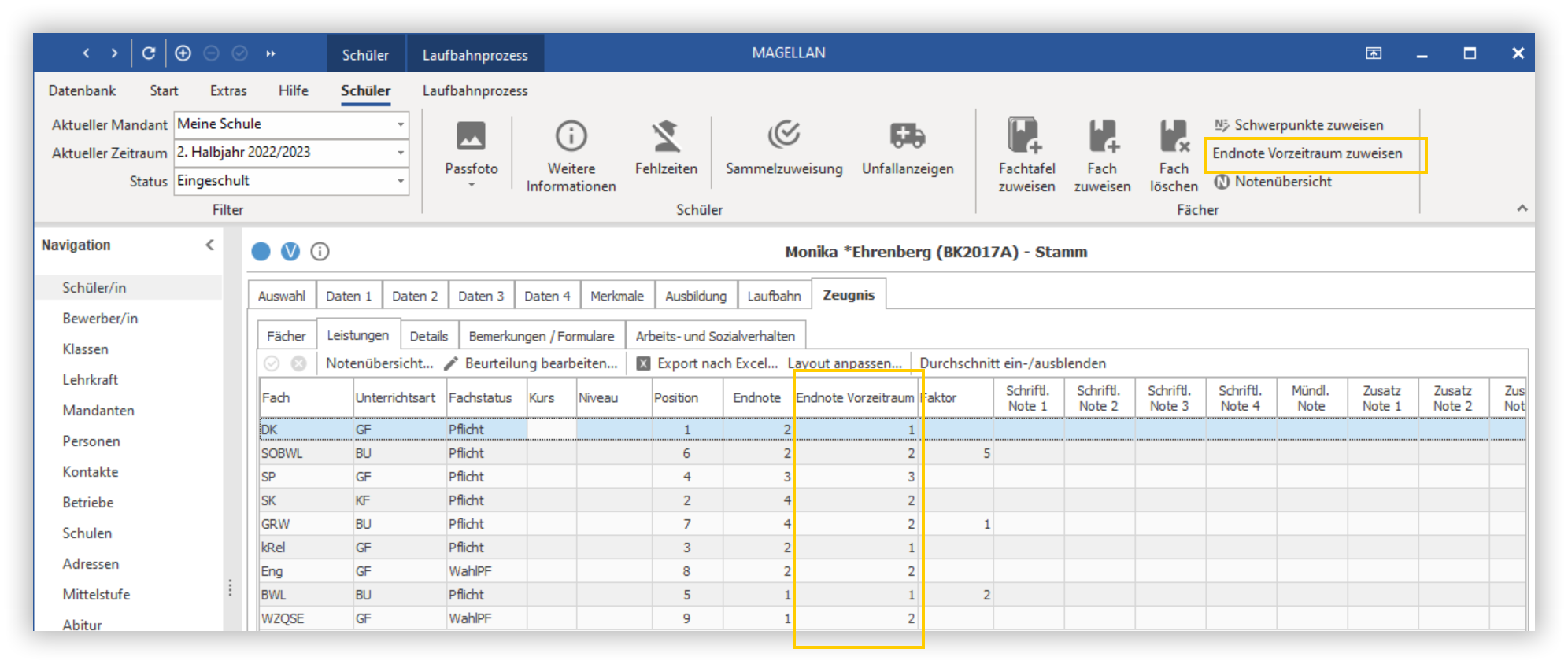Open Weitere Informationen info icon
1568x664 pixels.
tap(571, 136)
